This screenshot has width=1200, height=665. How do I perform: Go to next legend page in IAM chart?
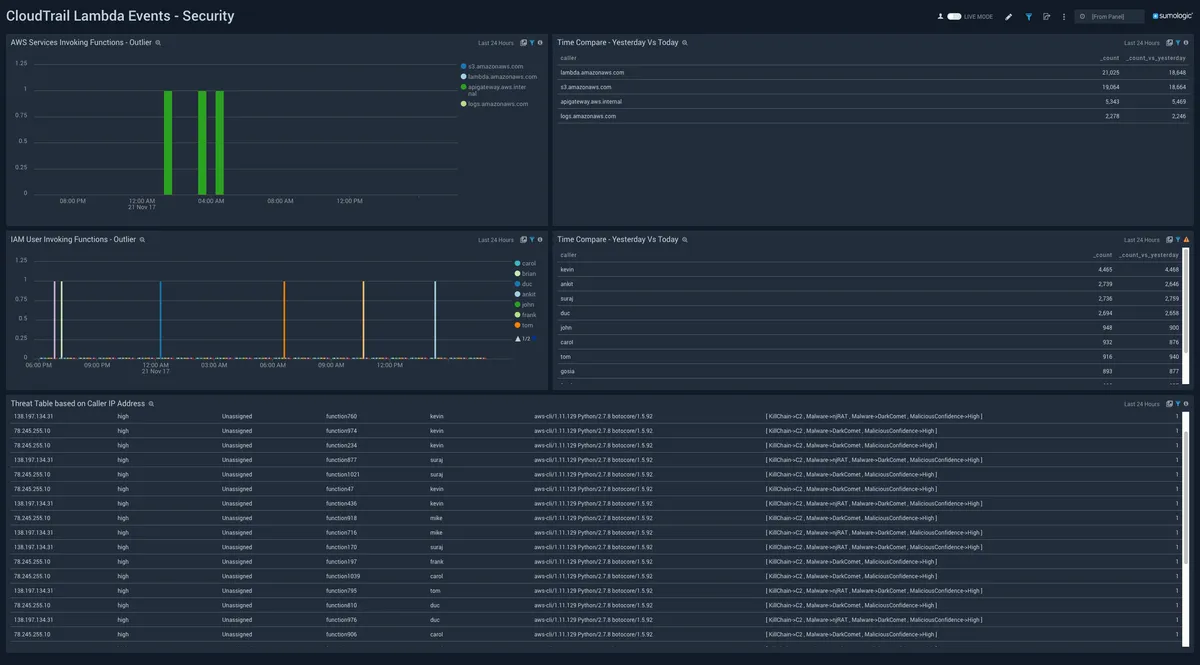(x=534, y=339)
